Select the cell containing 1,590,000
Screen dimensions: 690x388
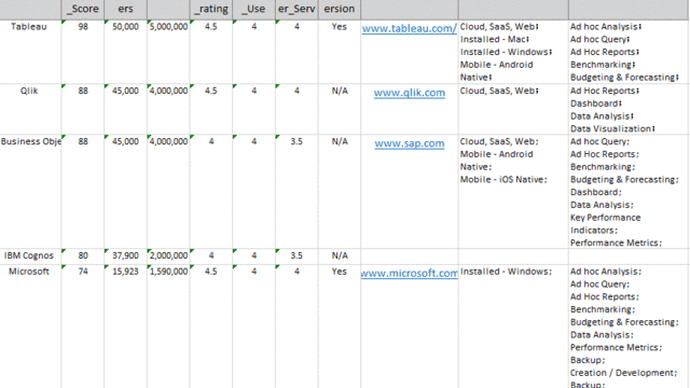pyautogui.click(x=169, y=326)
